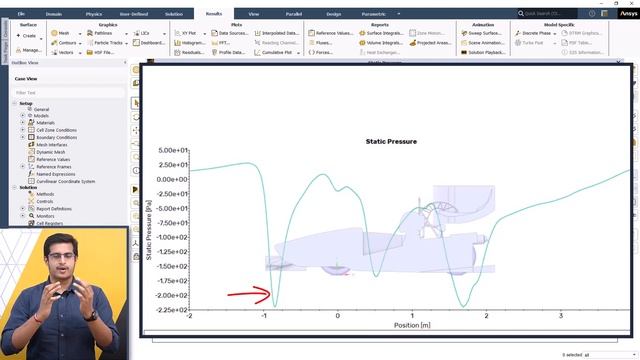Close the Static Pressure plot window
Screen dimensions: 640x360
coord(619,62)
